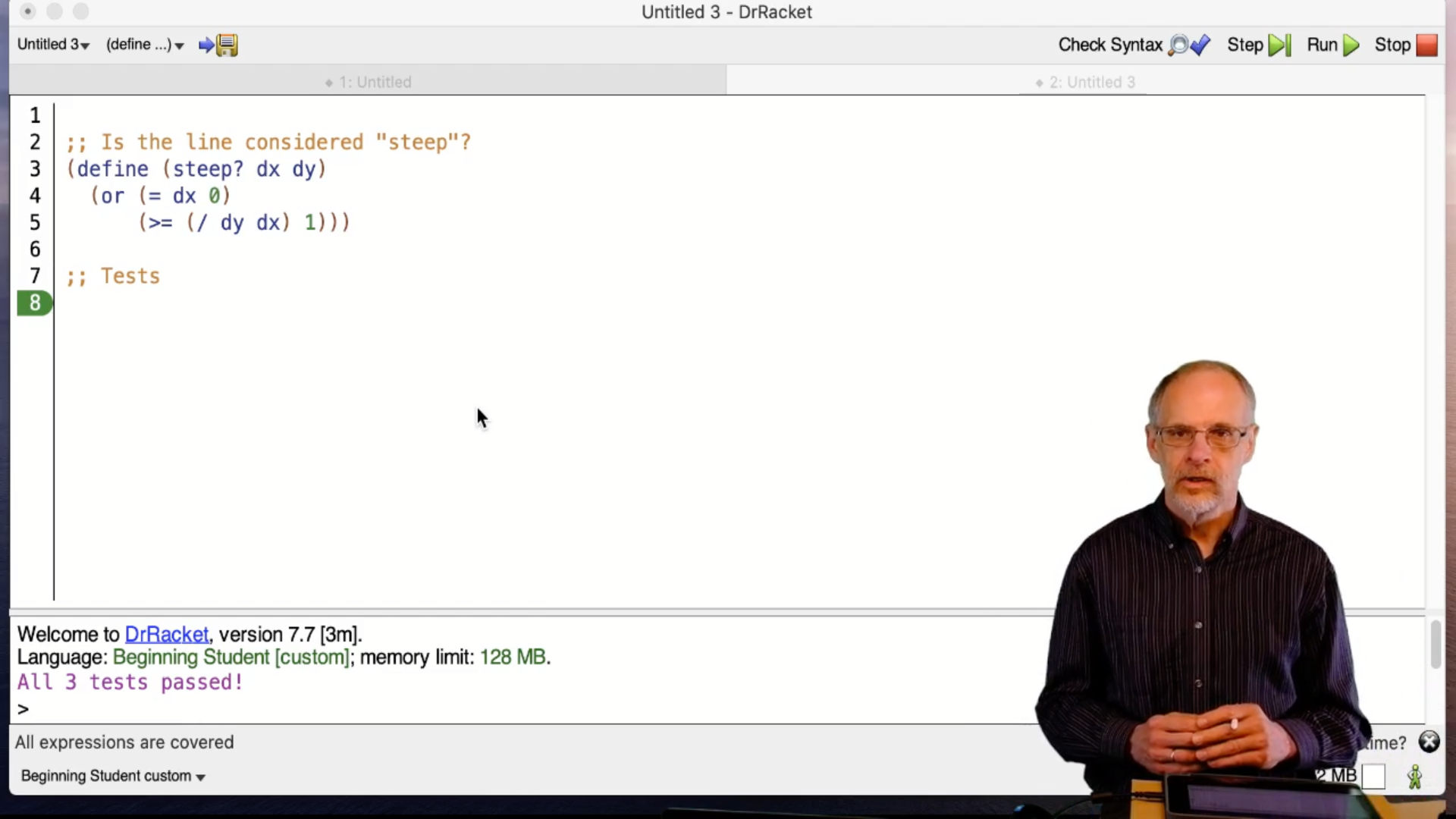Screen dimensions: 1456x819
Task: Open the Beginning Student custom language dropdown
Action: [113, 775]
